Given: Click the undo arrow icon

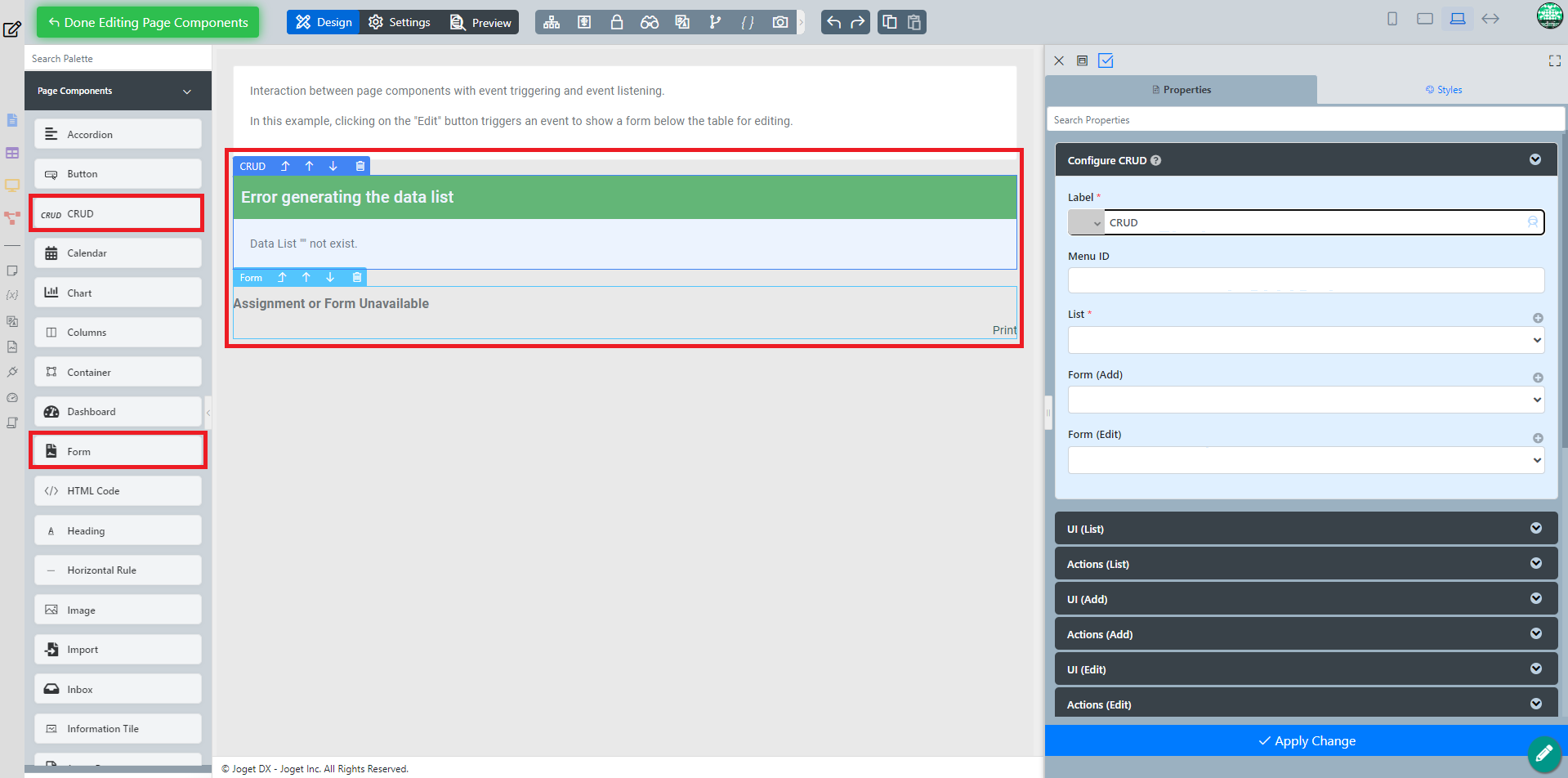Looking at the screenshot, I should pyautogui.click(x=833, y=22).
